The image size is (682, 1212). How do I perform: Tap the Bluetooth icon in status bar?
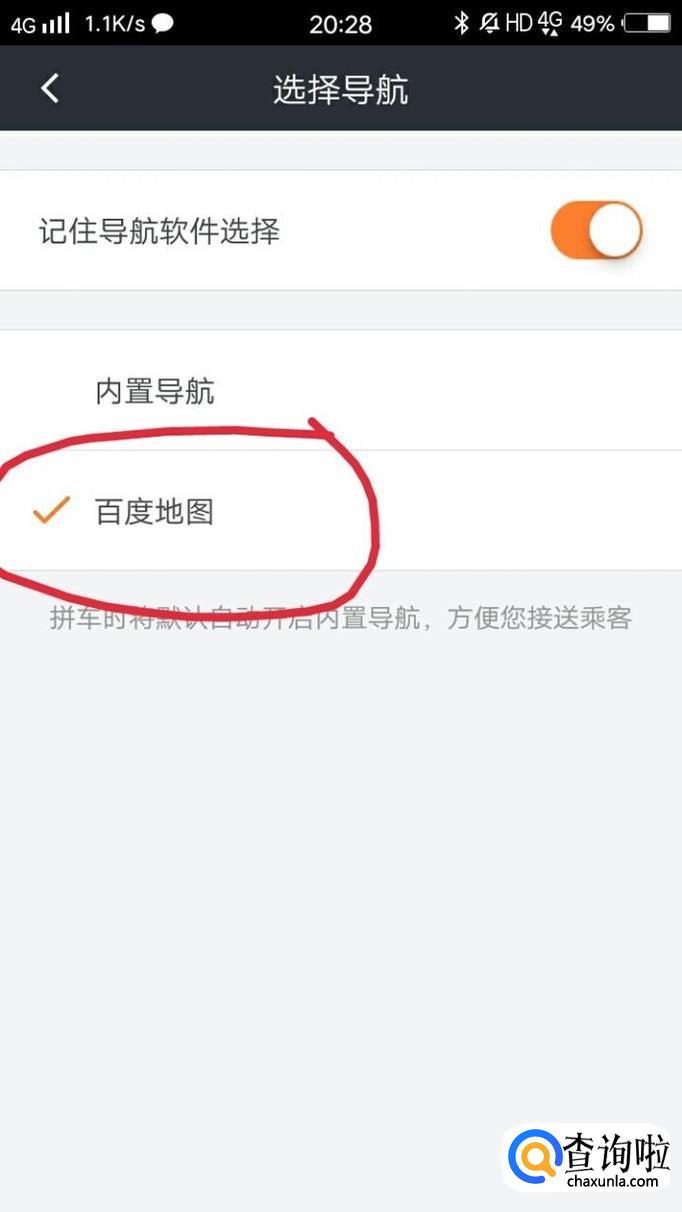click(461, 23)
